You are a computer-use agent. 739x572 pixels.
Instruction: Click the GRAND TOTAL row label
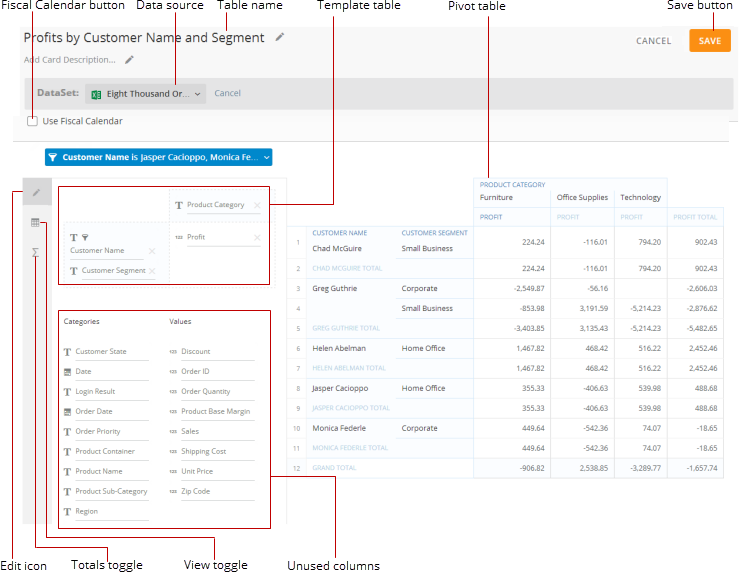click(334, 468)
